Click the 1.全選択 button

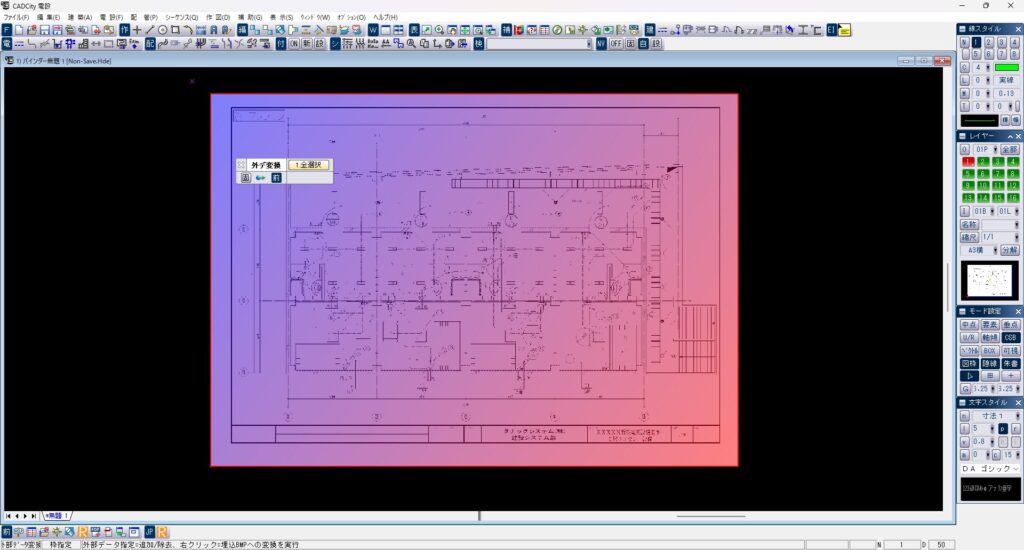click(309, 164)
